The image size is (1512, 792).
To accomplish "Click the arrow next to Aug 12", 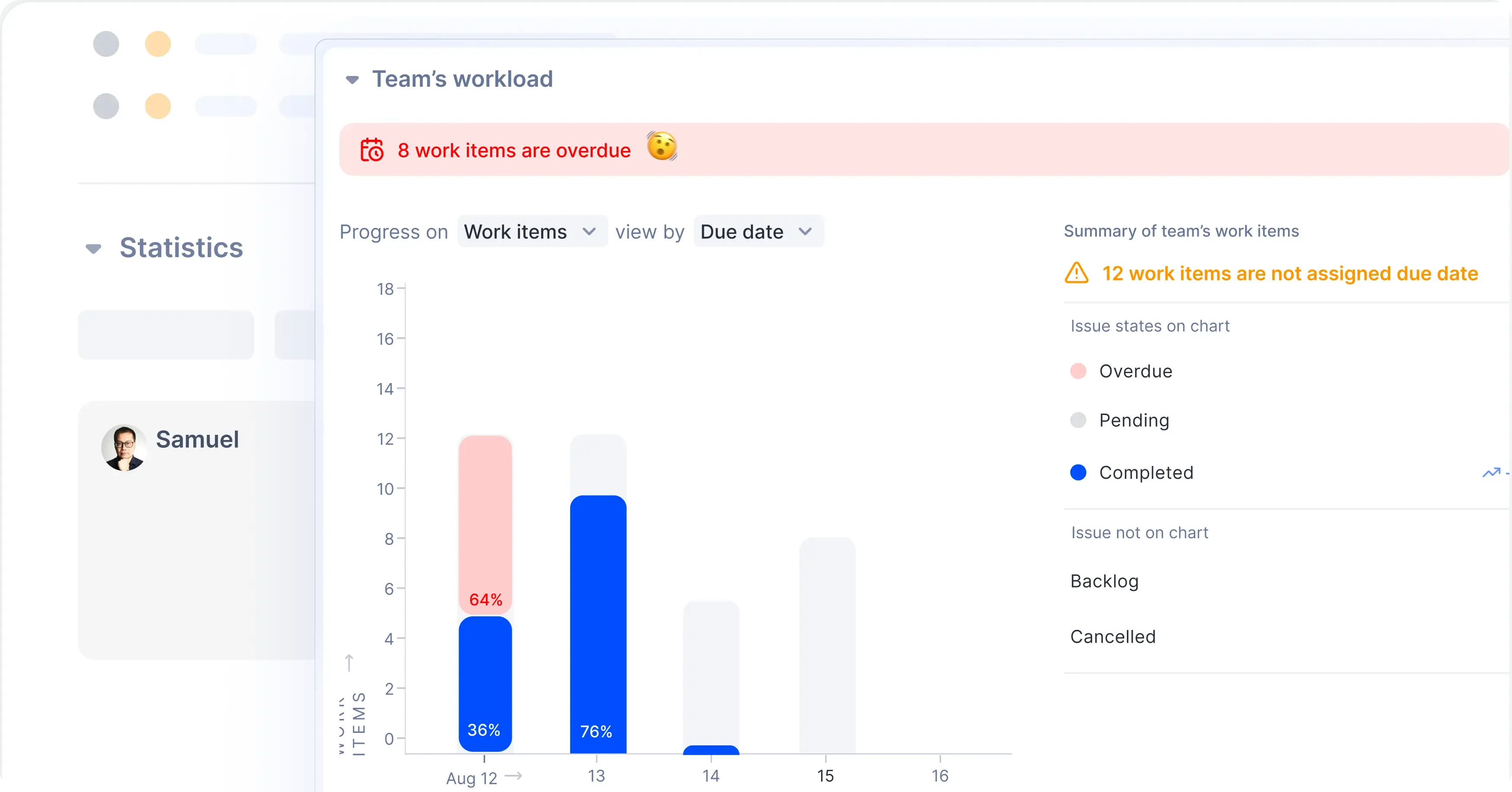I will click(513, 776).
